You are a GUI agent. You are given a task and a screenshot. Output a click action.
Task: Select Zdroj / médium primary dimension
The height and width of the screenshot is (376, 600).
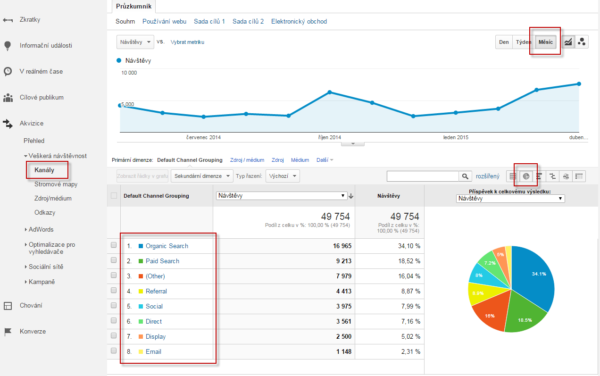coord(247,160)
